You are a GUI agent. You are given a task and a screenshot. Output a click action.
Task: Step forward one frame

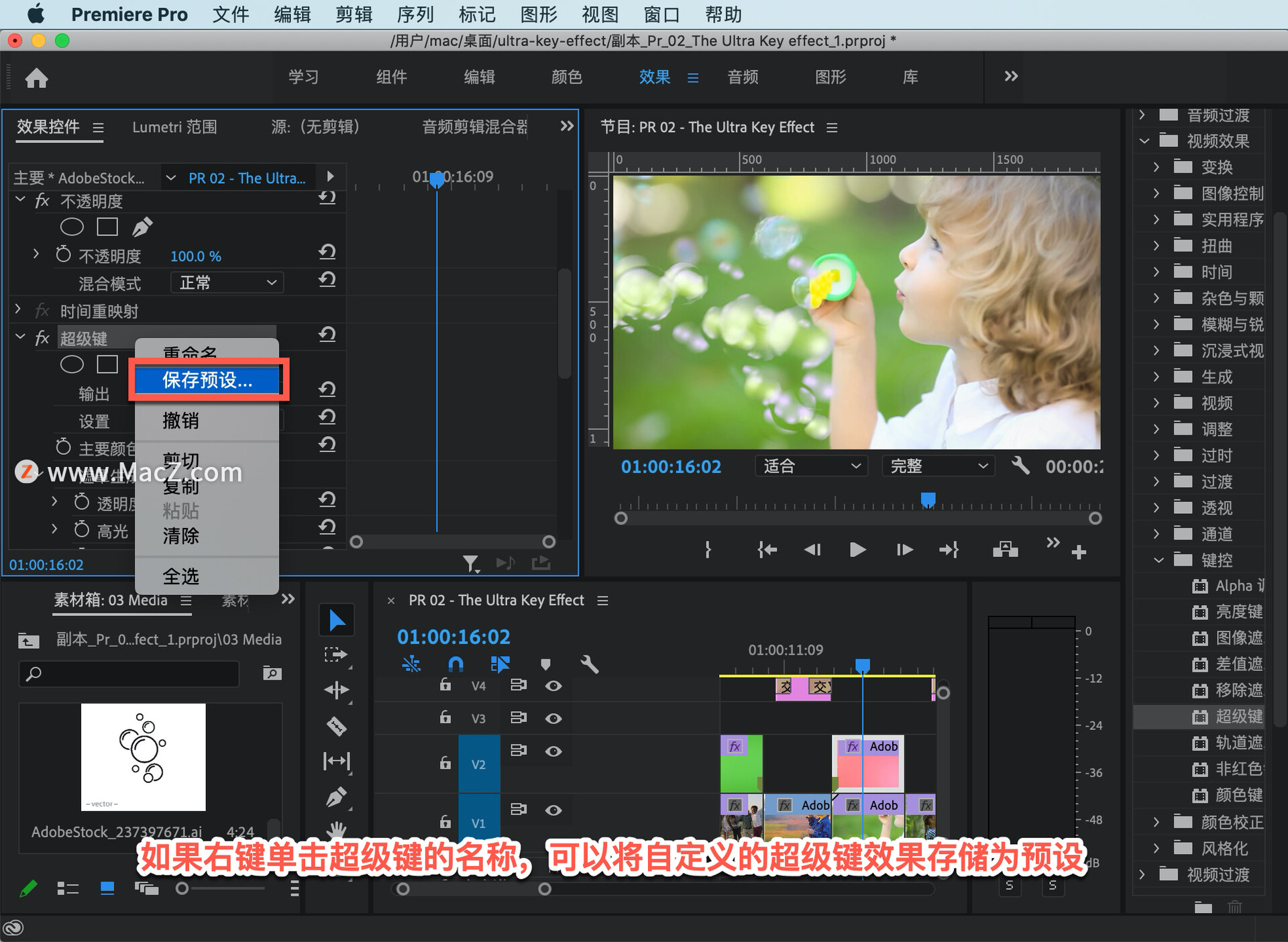[904, 550]
